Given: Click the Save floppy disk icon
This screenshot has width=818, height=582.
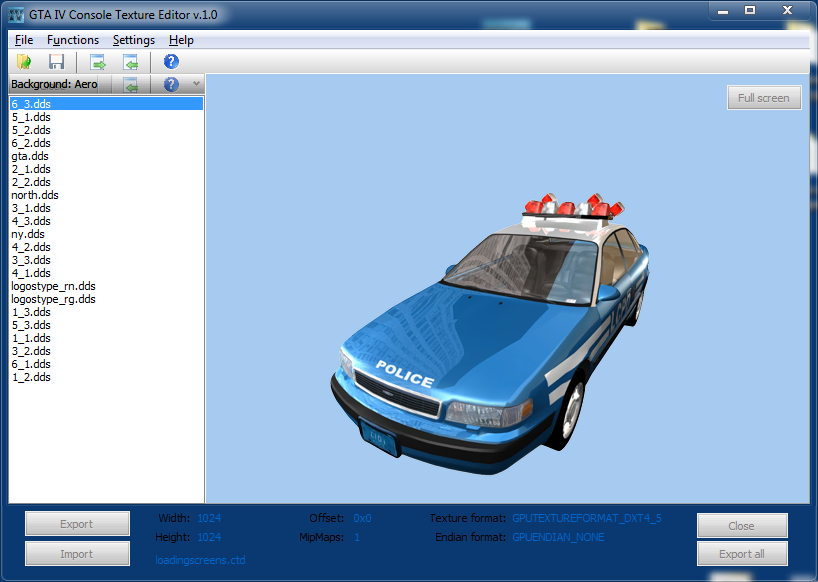Looking at the screenshot, I should tap(57, 62).
